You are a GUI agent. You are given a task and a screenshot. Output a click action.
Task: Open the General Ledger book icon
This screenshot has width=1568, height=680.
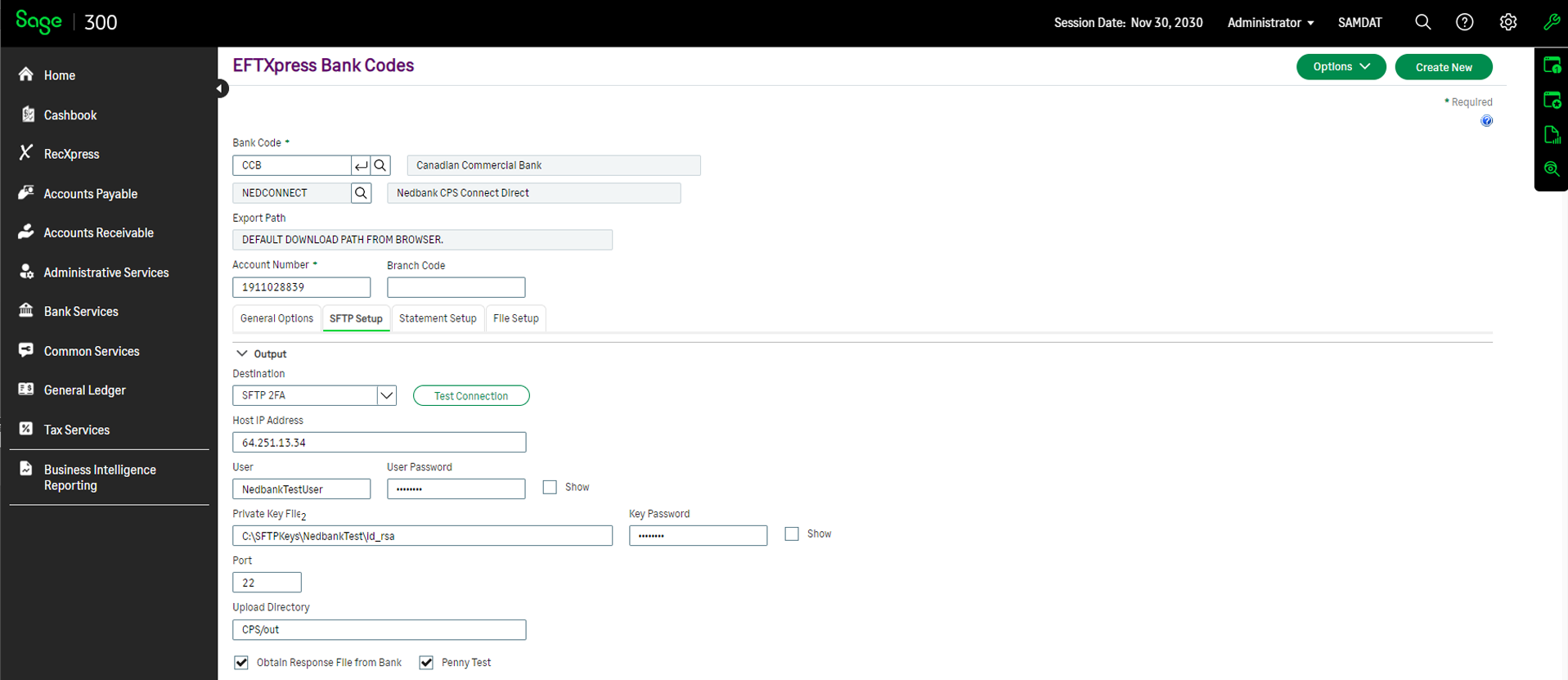(26, 390)
